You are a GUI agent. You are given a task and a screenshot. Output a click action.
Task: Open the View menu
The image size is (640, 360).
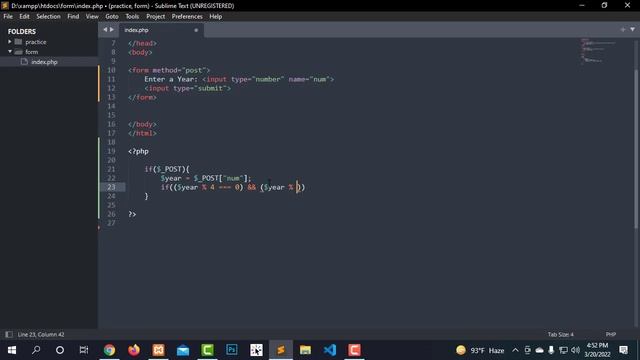pos(92,16)
